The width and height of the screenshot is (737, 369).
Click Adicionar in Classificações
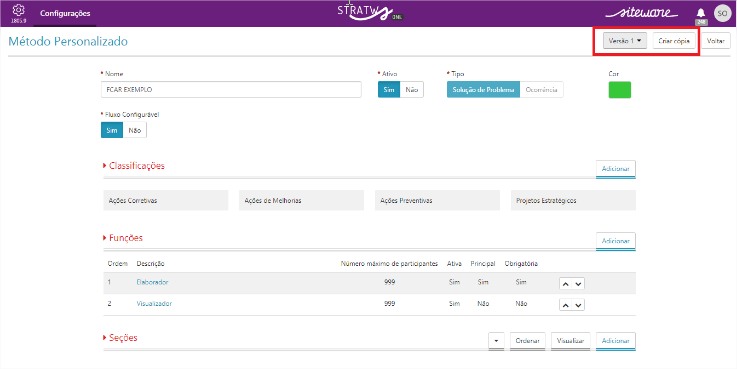tap(616, 169)
